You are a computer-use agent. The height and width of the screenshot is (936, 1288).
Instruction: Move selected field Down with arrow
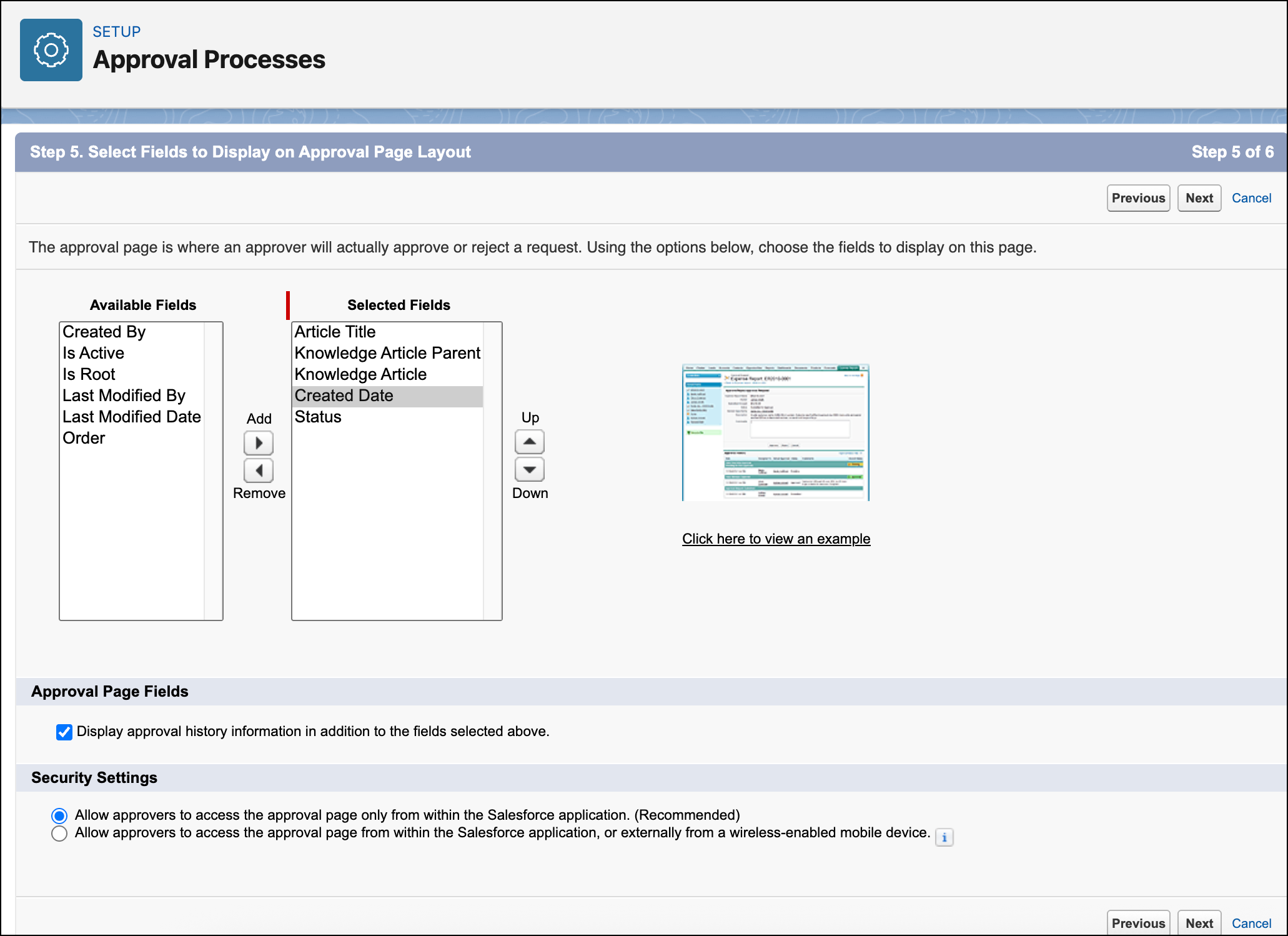530,469
